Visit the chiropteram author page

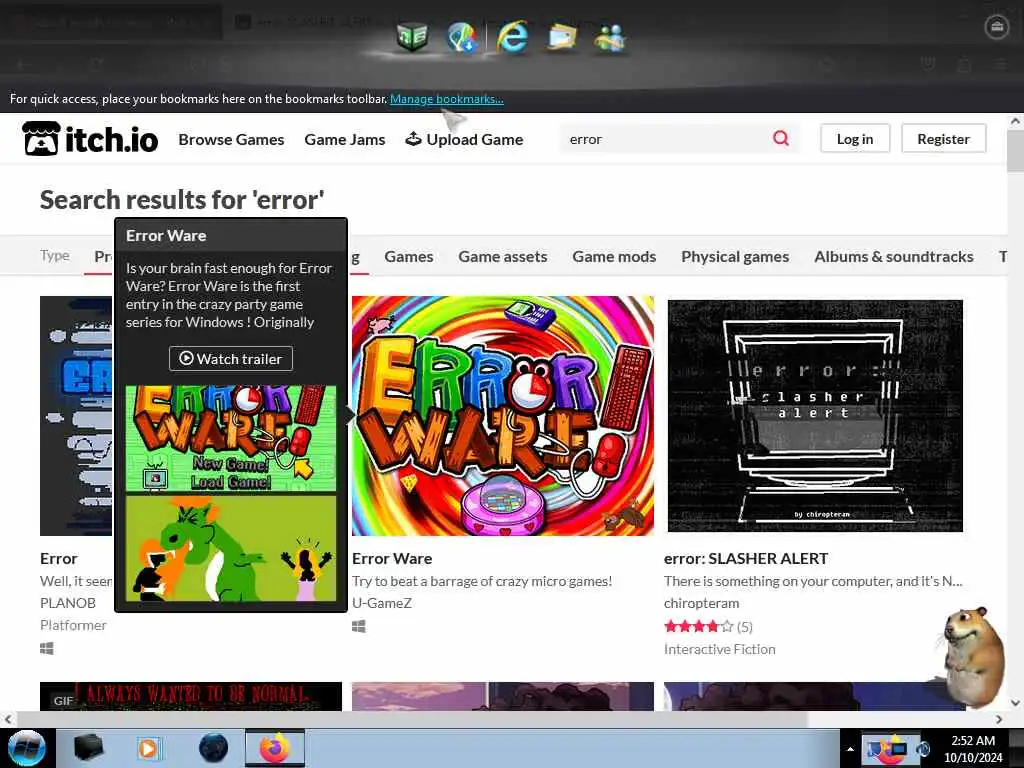point(701,603)
